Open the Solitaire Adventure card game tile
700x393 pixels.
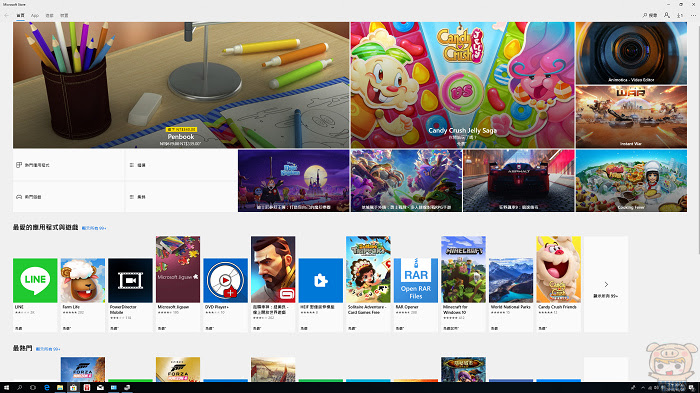click(368, 284)
